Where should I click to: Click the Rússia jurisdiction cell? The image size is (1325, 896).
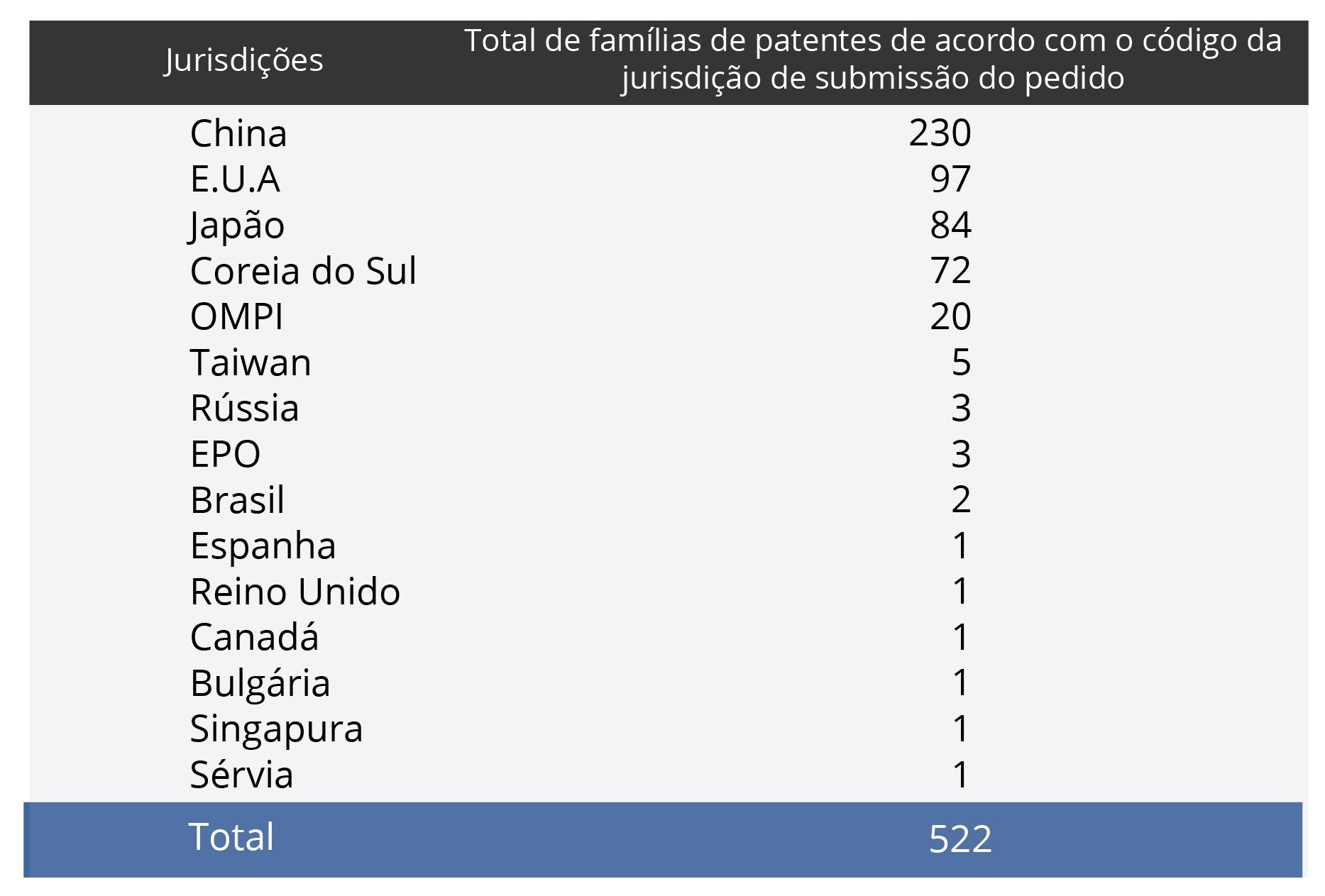click(x=244, y=409)
